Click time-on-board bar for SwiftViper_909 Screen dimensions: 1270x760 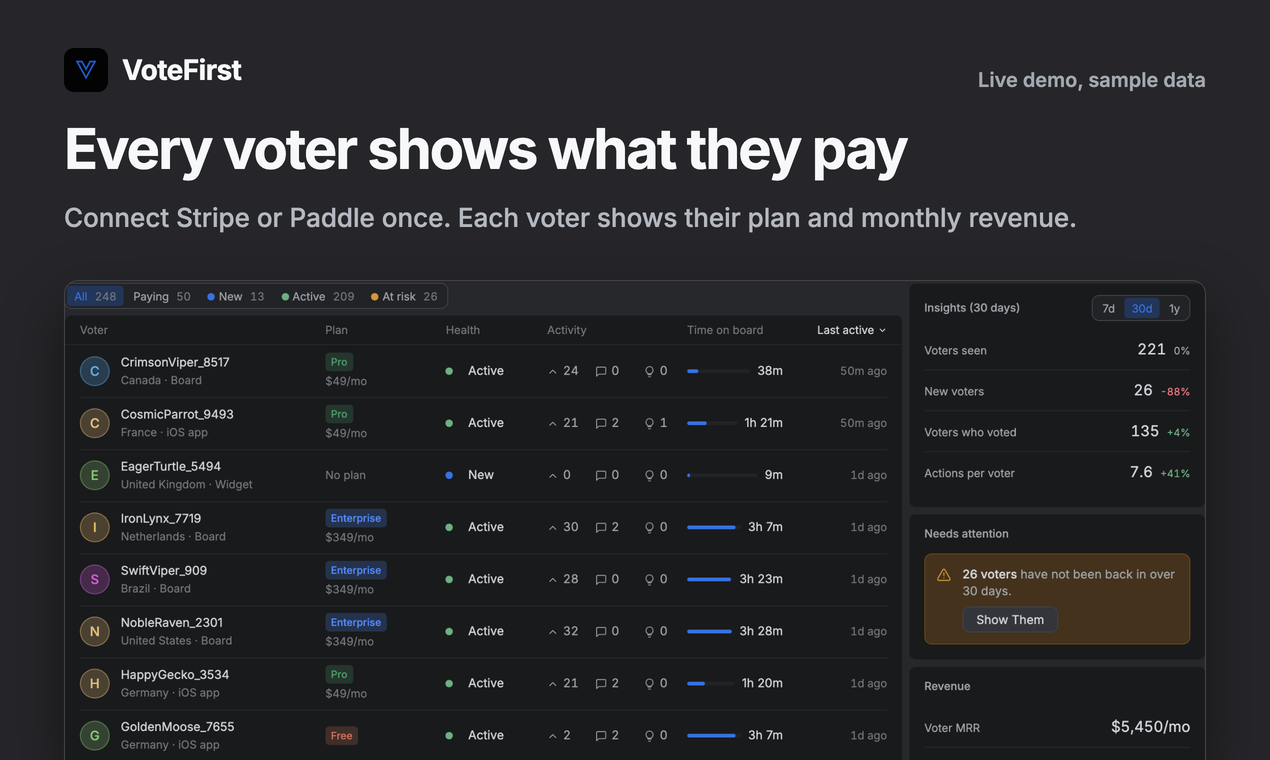(709, 579)
